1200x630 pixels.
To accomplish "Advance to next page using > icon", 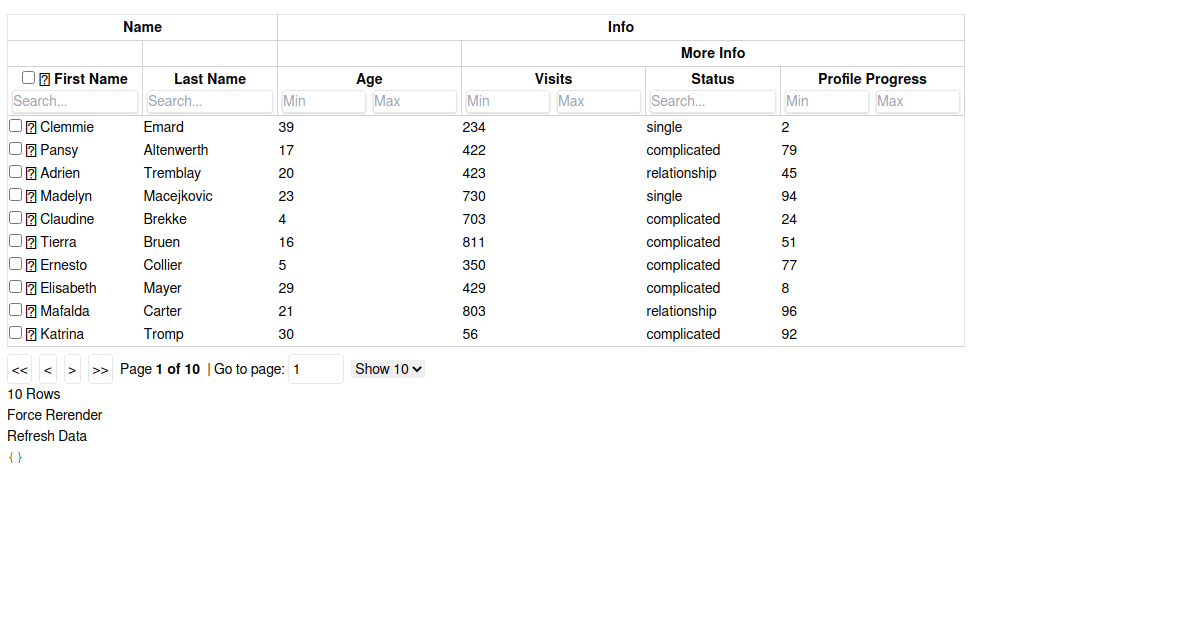I will click(x=71, y=369).
